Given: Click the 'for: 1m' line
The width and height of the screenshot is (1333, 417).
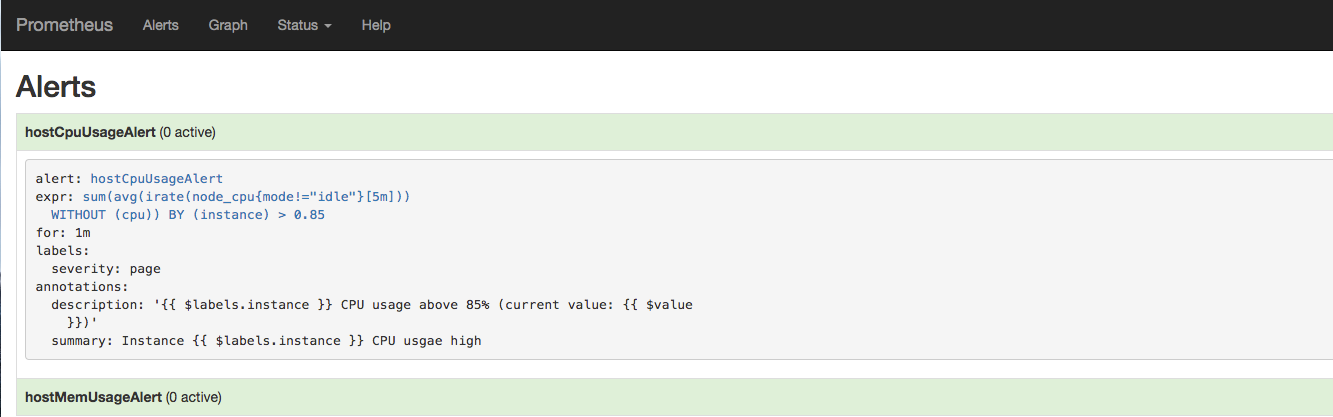Looking at the screenshot, I should point(63,233).
